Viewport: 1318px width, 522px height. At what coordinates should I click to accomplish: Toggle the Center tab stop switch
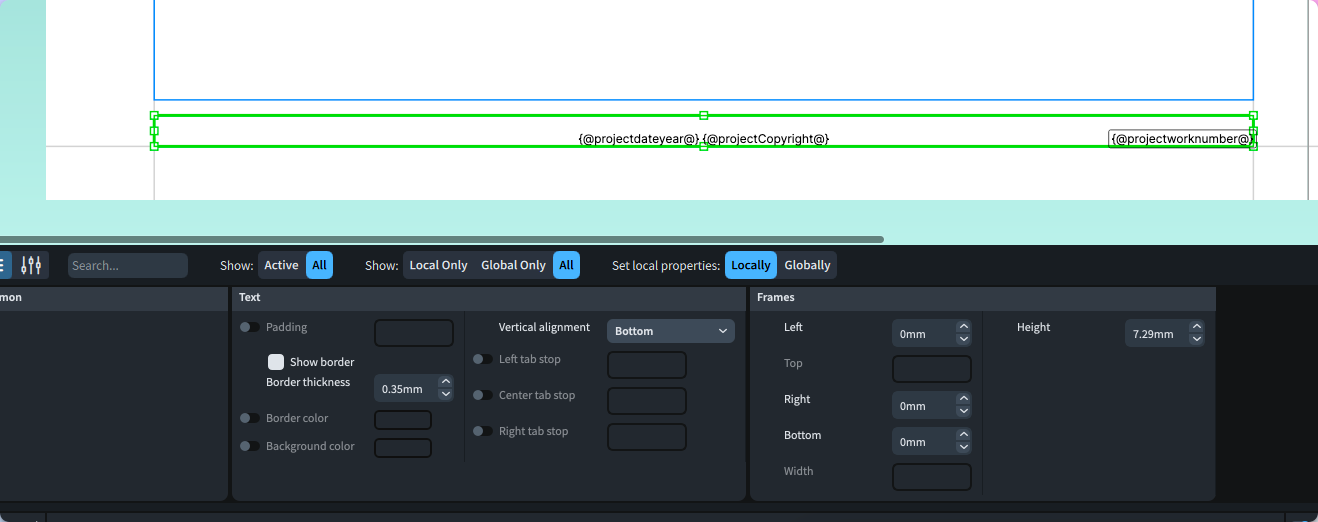coord(483,395)
